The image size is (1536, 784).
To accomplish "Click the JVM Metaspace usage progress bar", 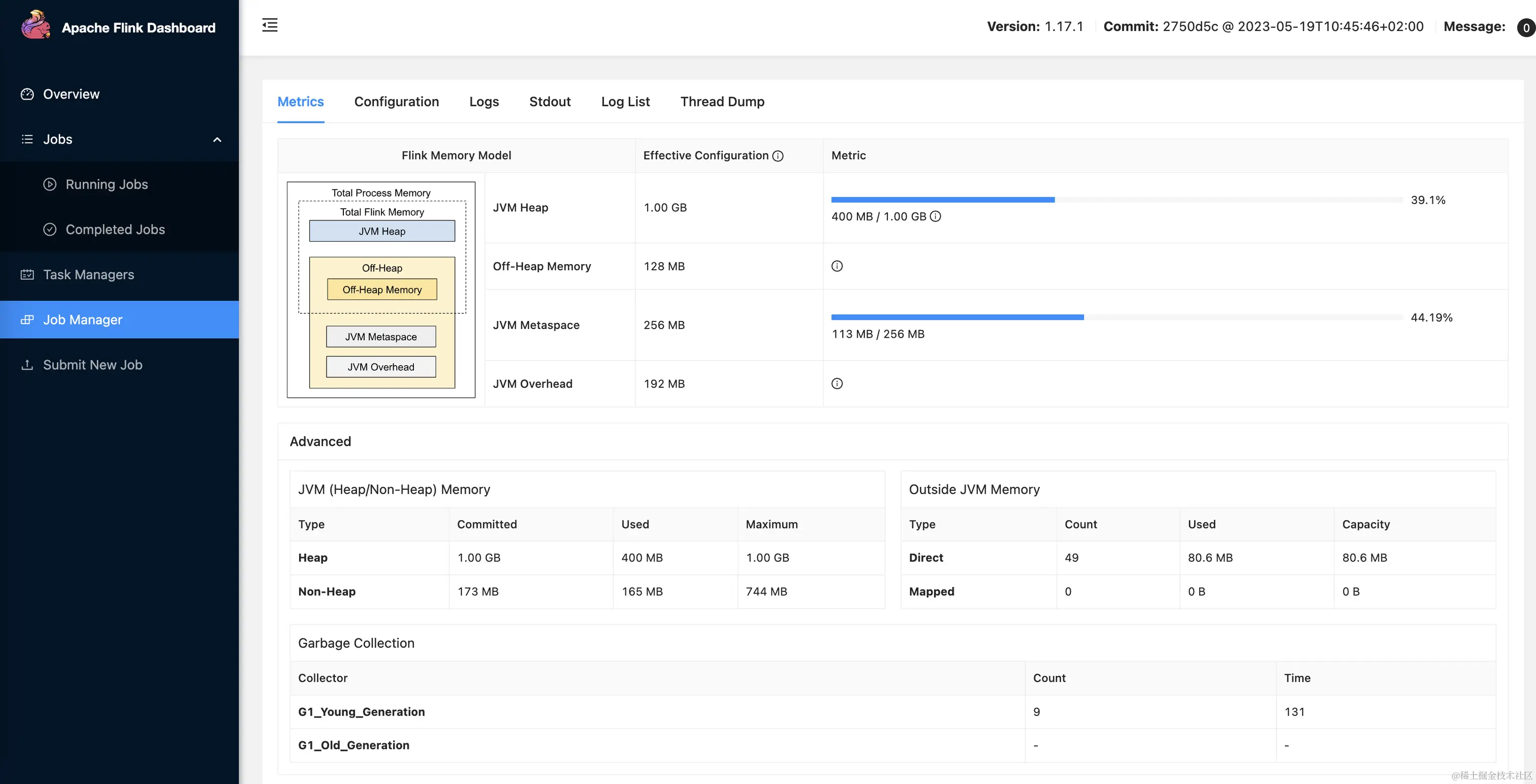I will (x=1117, y=317).
